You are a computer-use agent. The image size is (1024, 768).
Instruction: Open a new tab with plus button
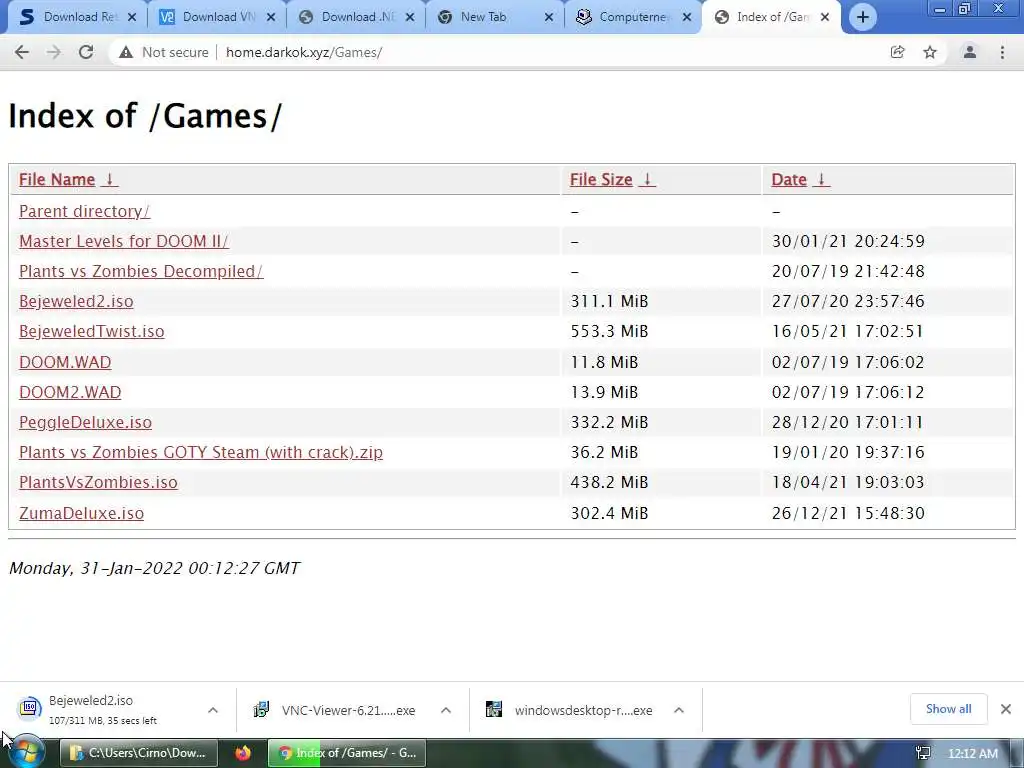[863, 17]
